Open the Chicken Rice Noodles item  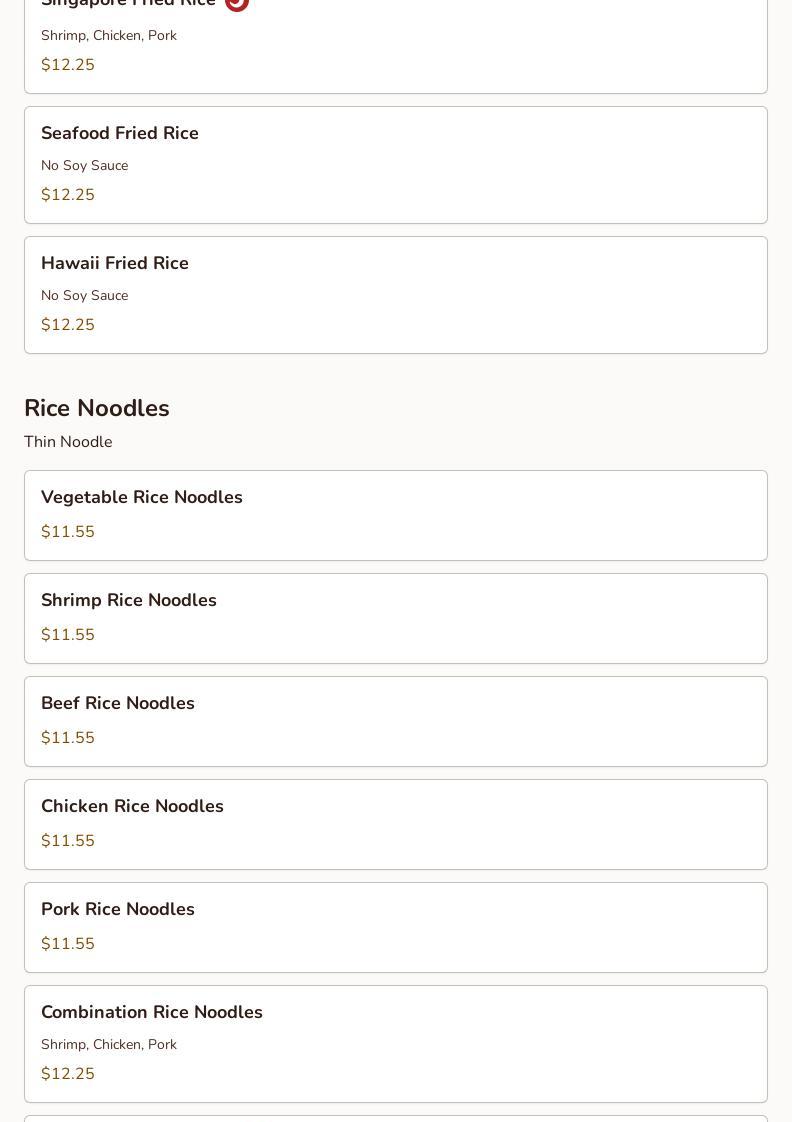132,806
